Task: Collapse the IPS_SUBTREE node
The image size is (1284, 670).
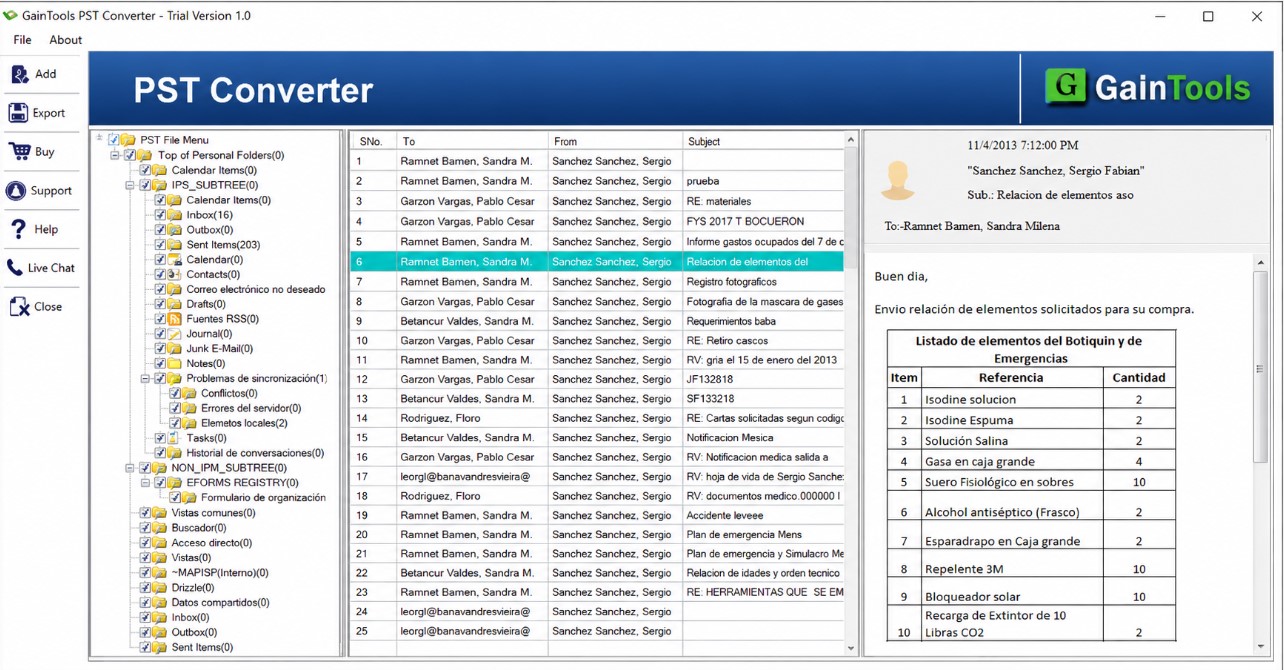Action: (131, 185)
